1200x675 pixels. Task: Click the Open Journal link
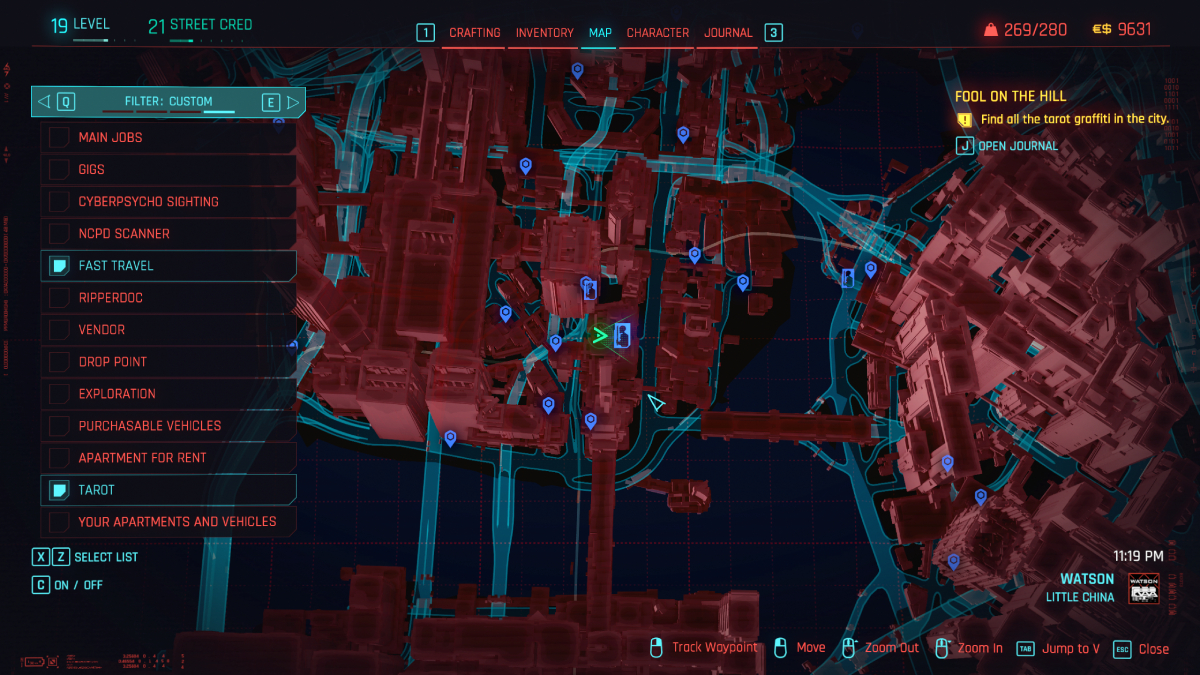coord(1017,146)
